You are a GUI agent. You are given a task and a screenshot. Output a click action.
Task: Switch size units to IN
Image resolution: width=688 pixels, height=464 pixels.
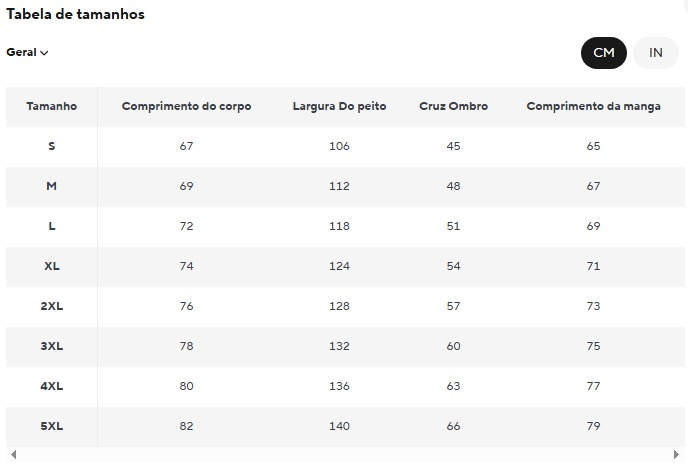[656, 53]
